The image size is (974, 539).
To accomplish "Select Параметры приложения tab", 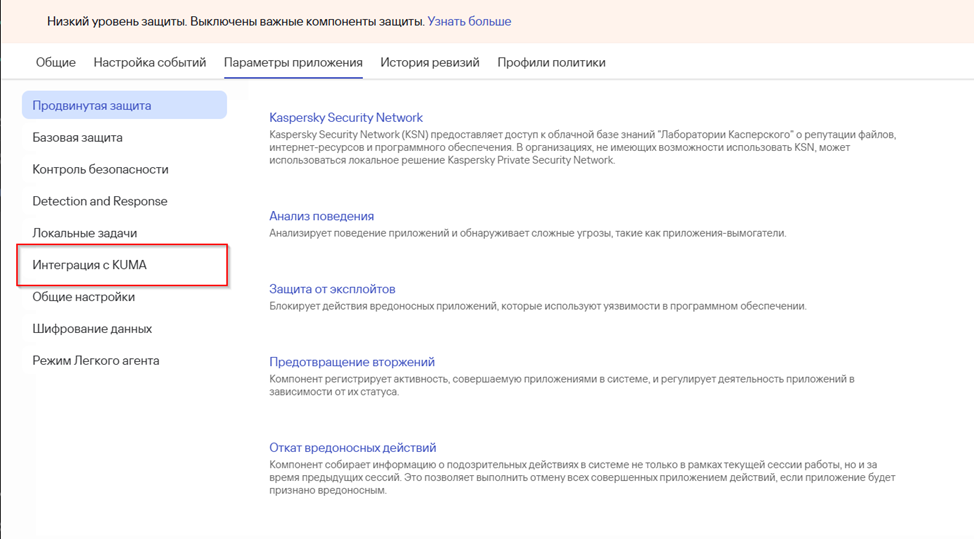I will pyautogui.click(x=293, y=62).
